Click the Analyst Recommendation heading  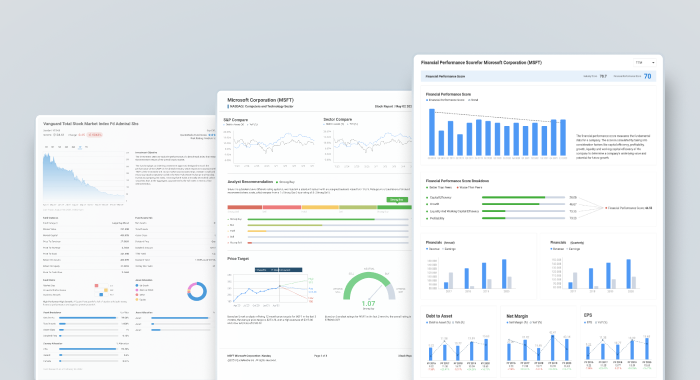click(x=250, y=182)
